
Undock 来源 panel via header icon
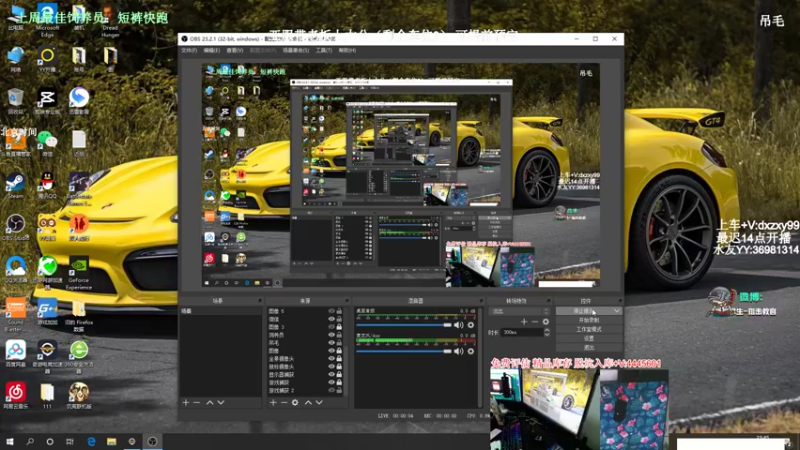(x=347, y=301)
